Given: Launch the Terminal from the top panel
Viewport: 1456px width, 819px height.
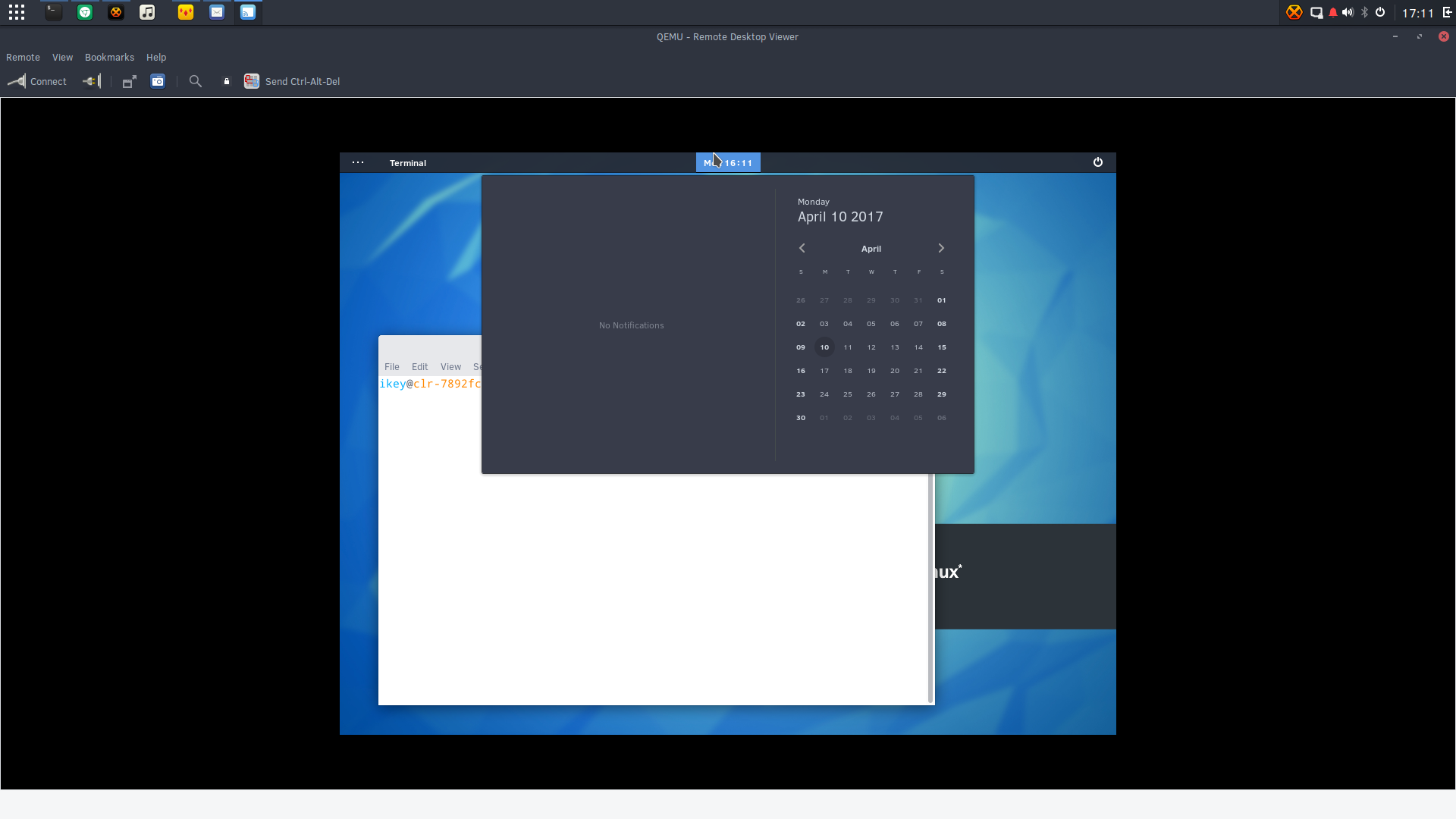Looking at the screenshot, I should [x=53, y=12].
